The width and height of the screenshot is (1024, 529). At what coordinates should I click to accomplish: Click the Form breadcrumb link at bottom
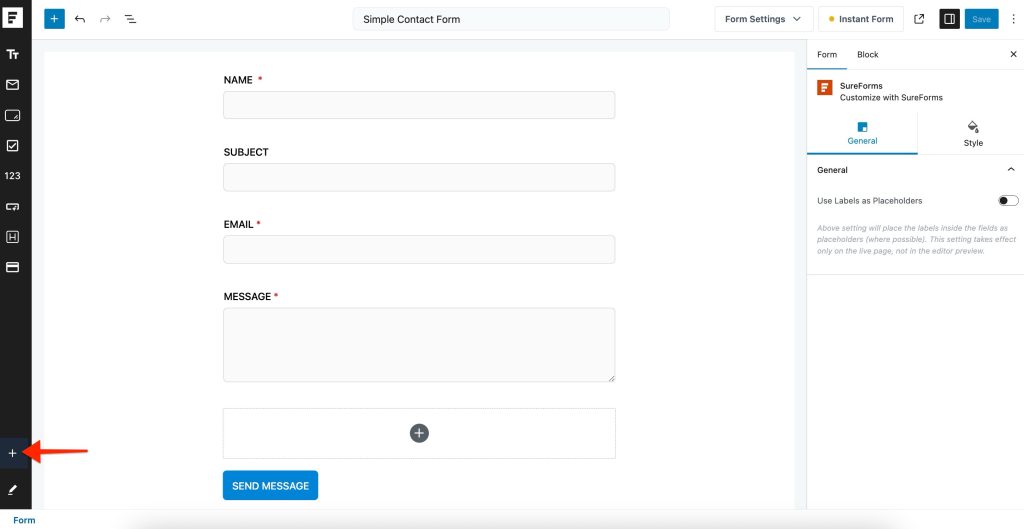24,520
